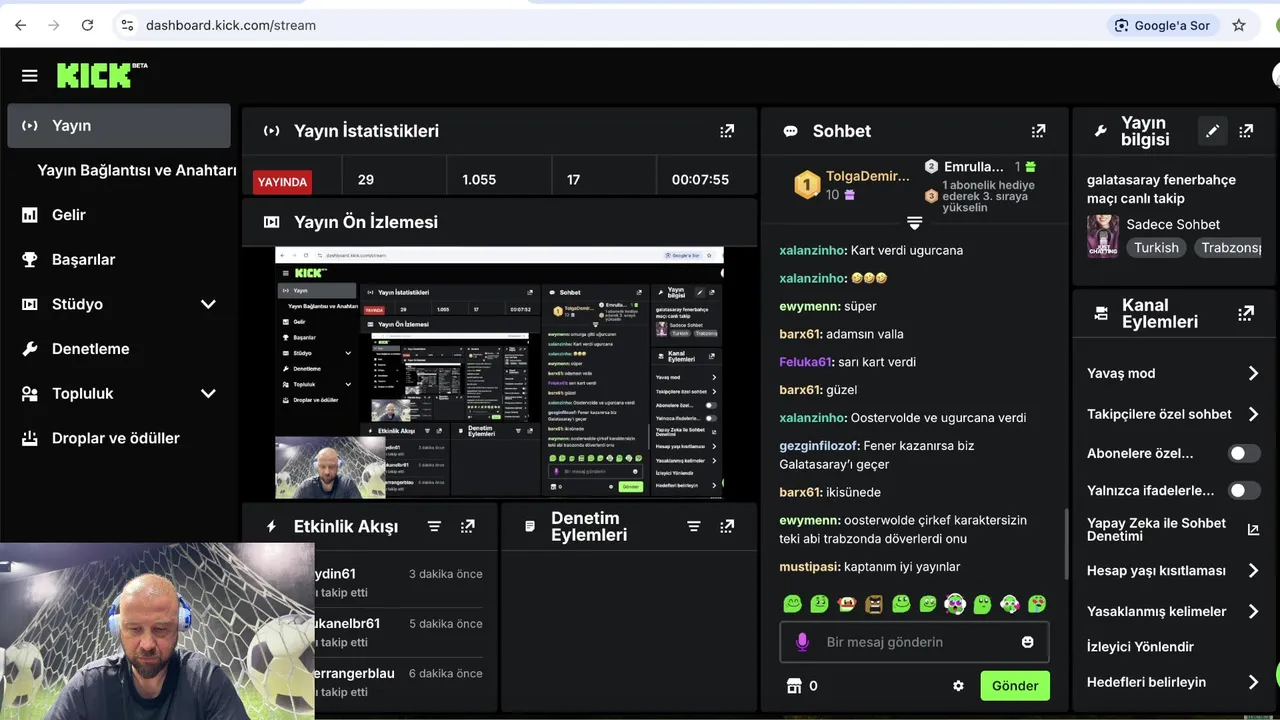Bookmark this page with the star icon
Screen dimensions: 1280x720
pyautogui.click(x=1239, y=25)
